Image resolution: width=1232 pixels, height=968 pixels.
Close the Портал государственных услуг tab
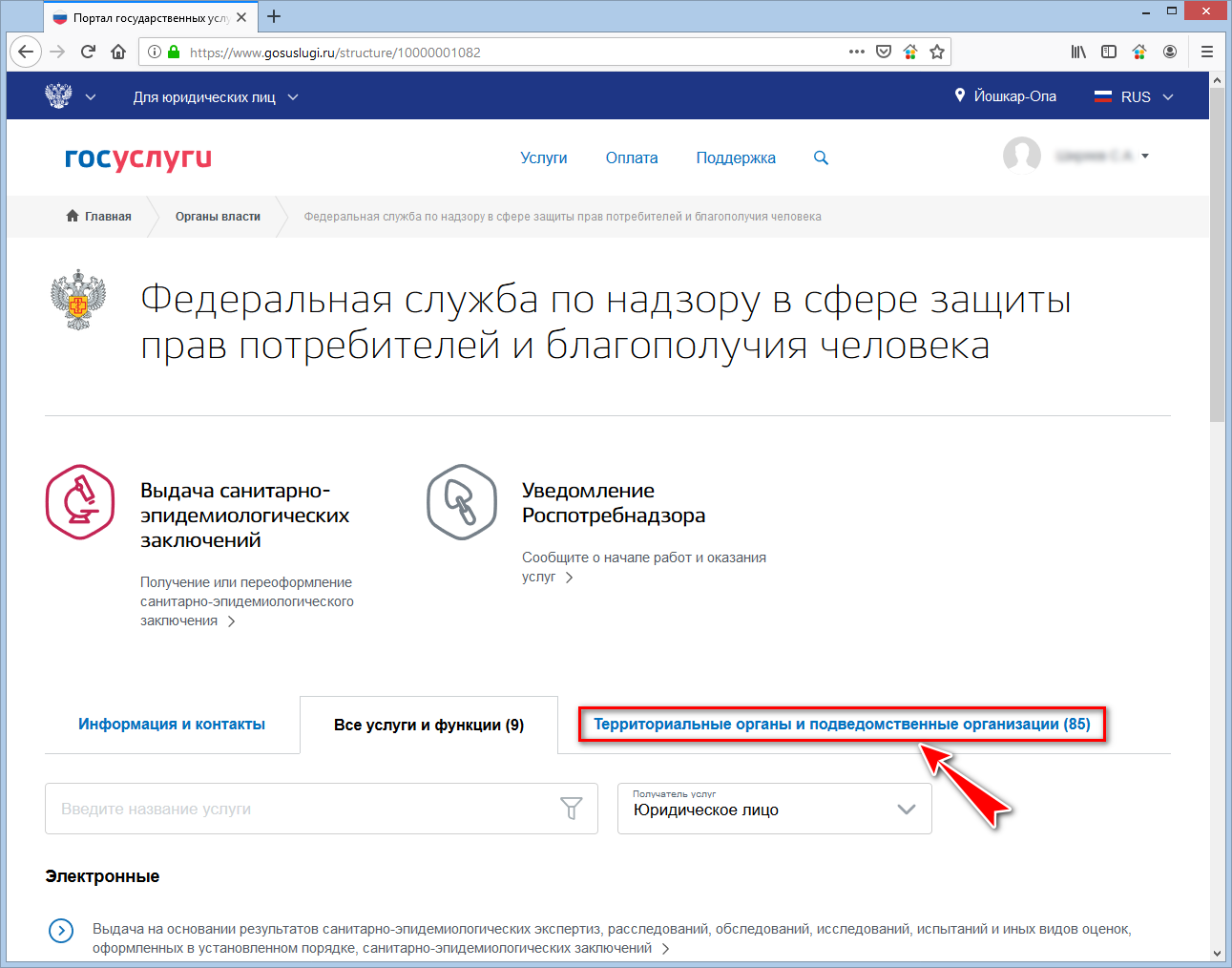click(x=241, y=17)
